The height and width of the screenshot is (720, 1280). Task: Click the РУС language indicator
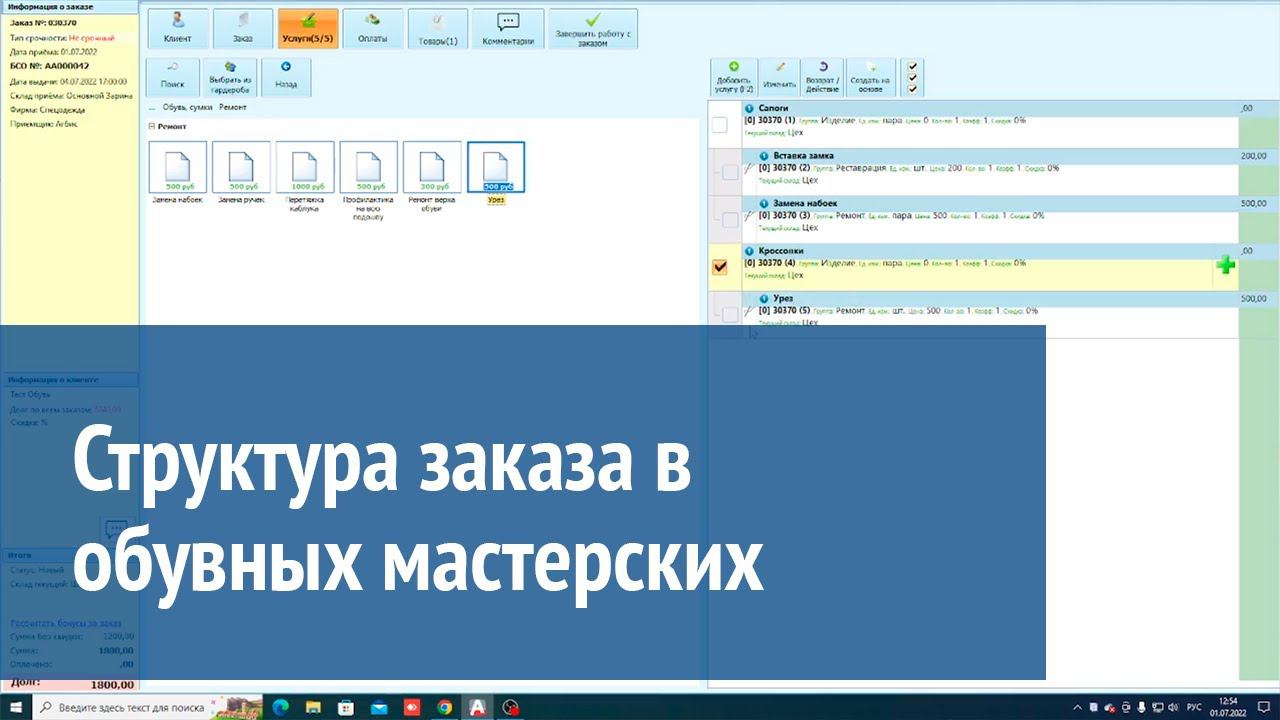pyautogui.click(x=1192, y=707)
